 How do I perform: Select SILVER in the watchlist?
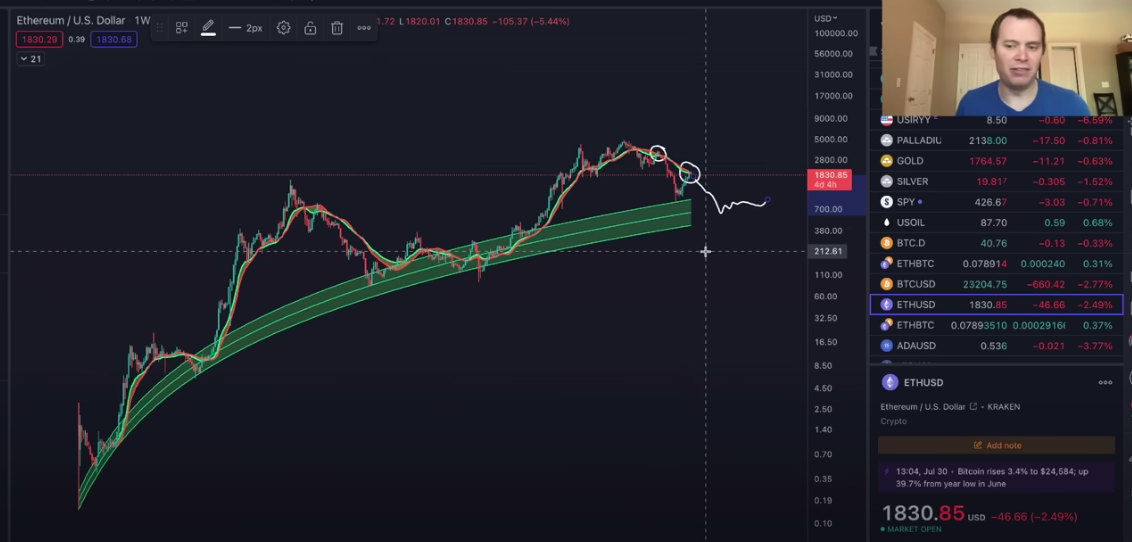click(996, 182)
